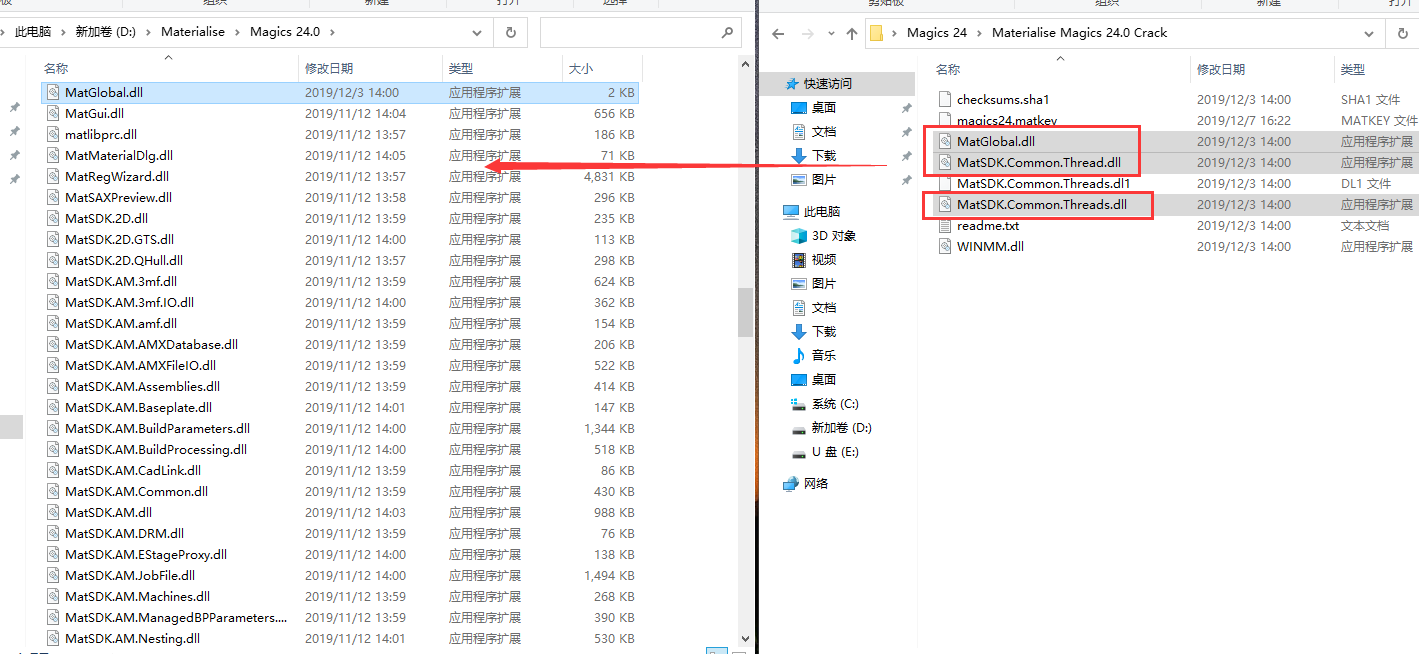Open the U 盘 (E:) drive
Screen dimensions: 1419x654
(834, 452)
